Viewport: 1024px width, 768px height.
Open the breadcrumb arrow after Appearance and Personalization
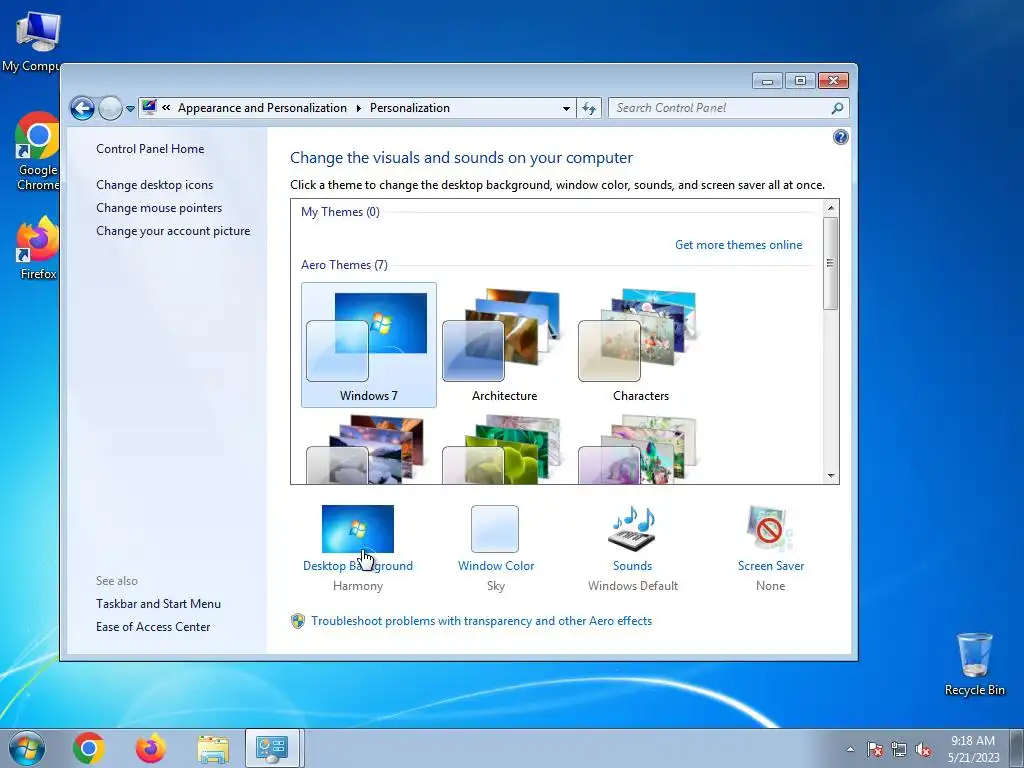[x=359, y=108]
